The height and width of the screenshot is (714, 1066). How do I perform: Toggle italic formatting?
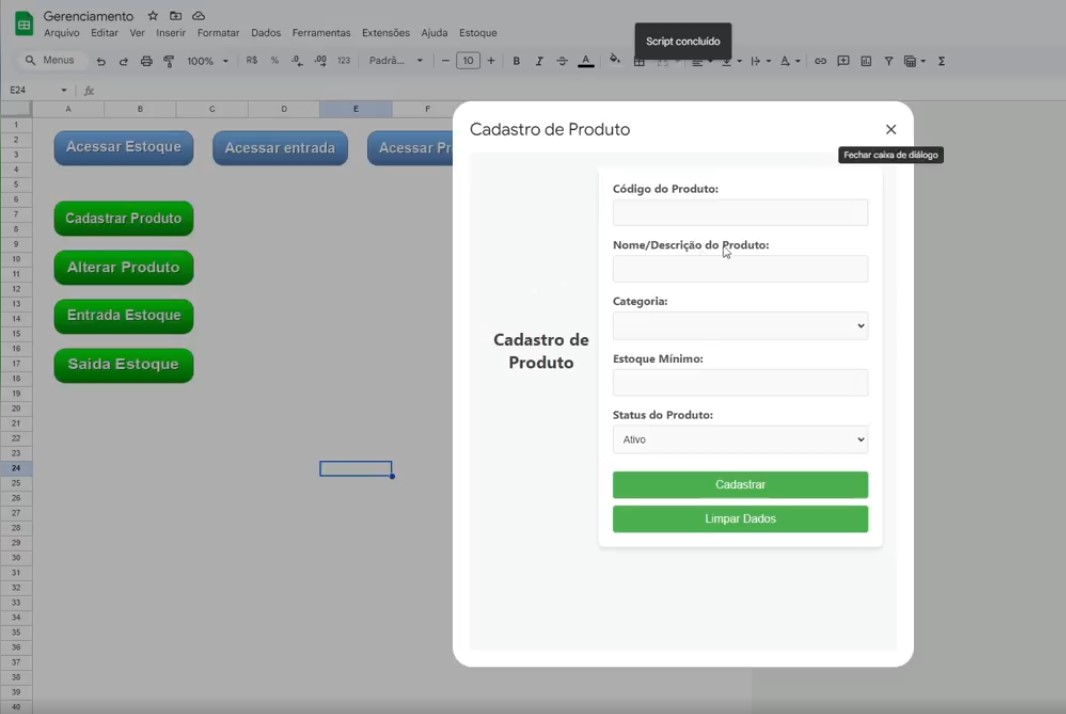click(x=539, y=61)
